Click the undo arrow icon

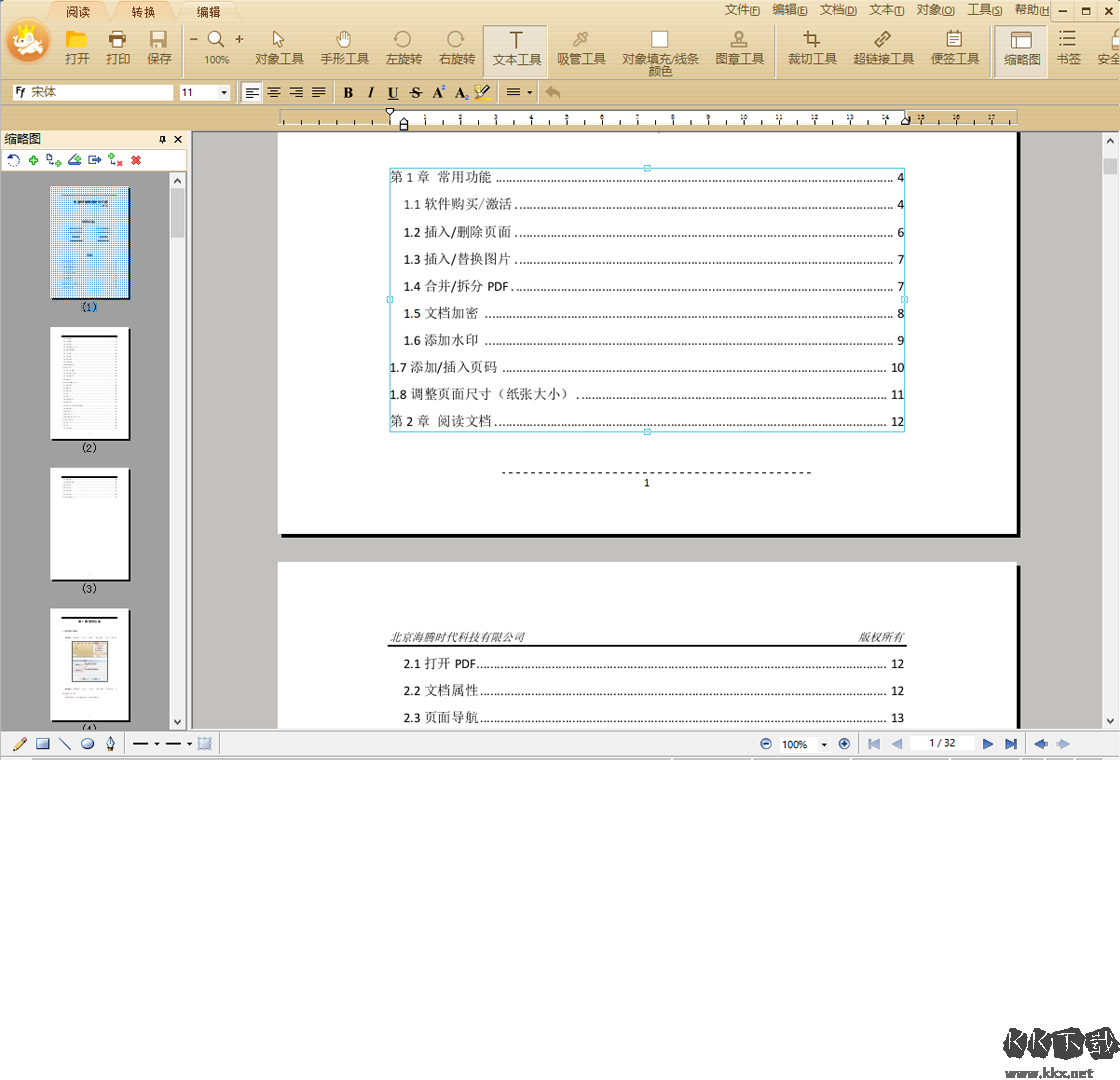pyautogui.click(x=553, y=92)
